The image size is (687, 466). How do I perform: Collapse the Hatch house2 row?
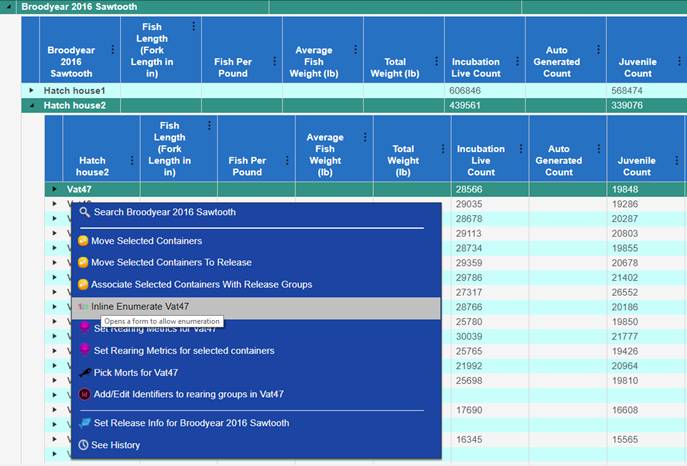click(31, 105)
